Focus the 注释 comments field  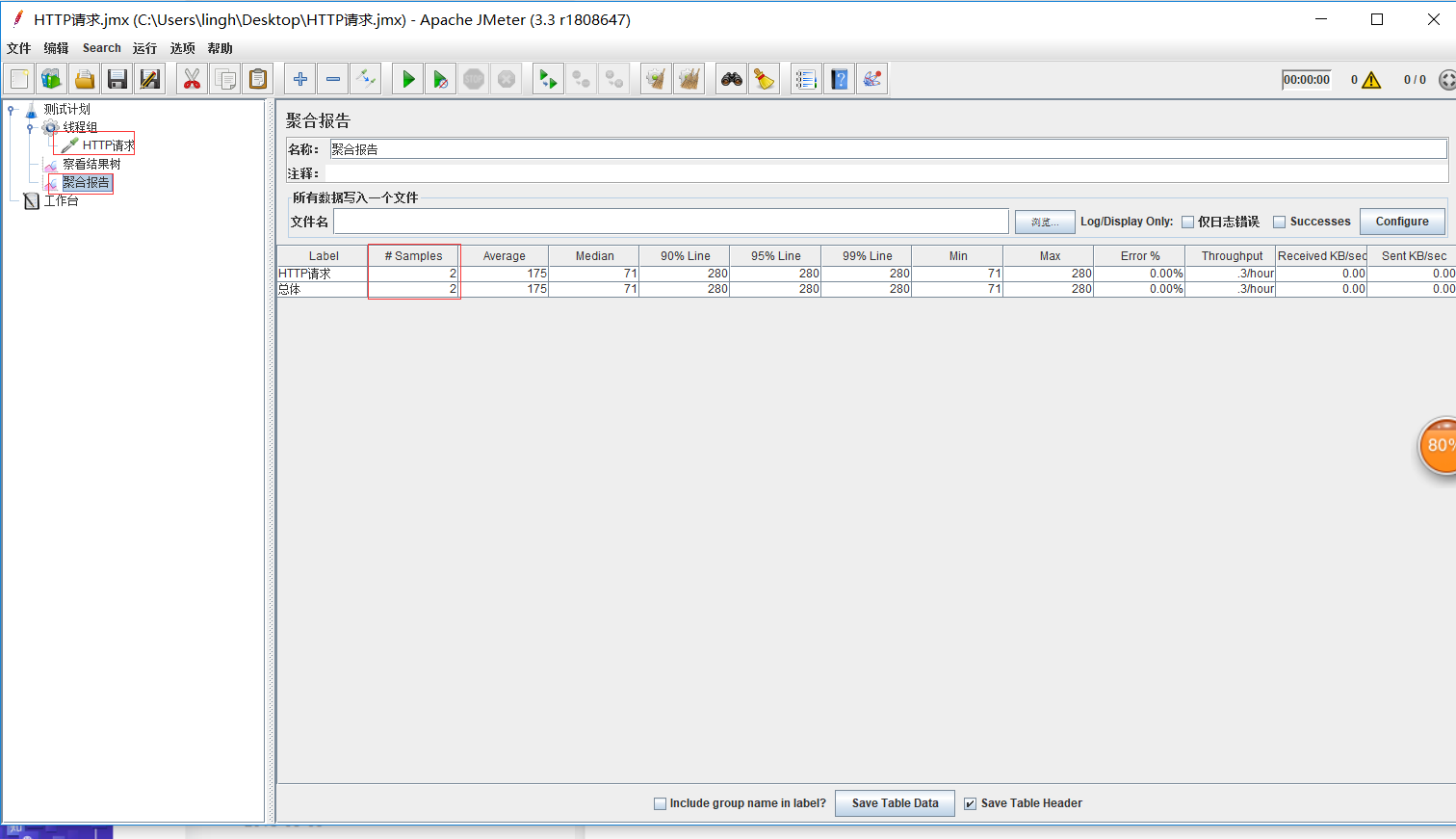pyautogui.click(x=886, y=173)
